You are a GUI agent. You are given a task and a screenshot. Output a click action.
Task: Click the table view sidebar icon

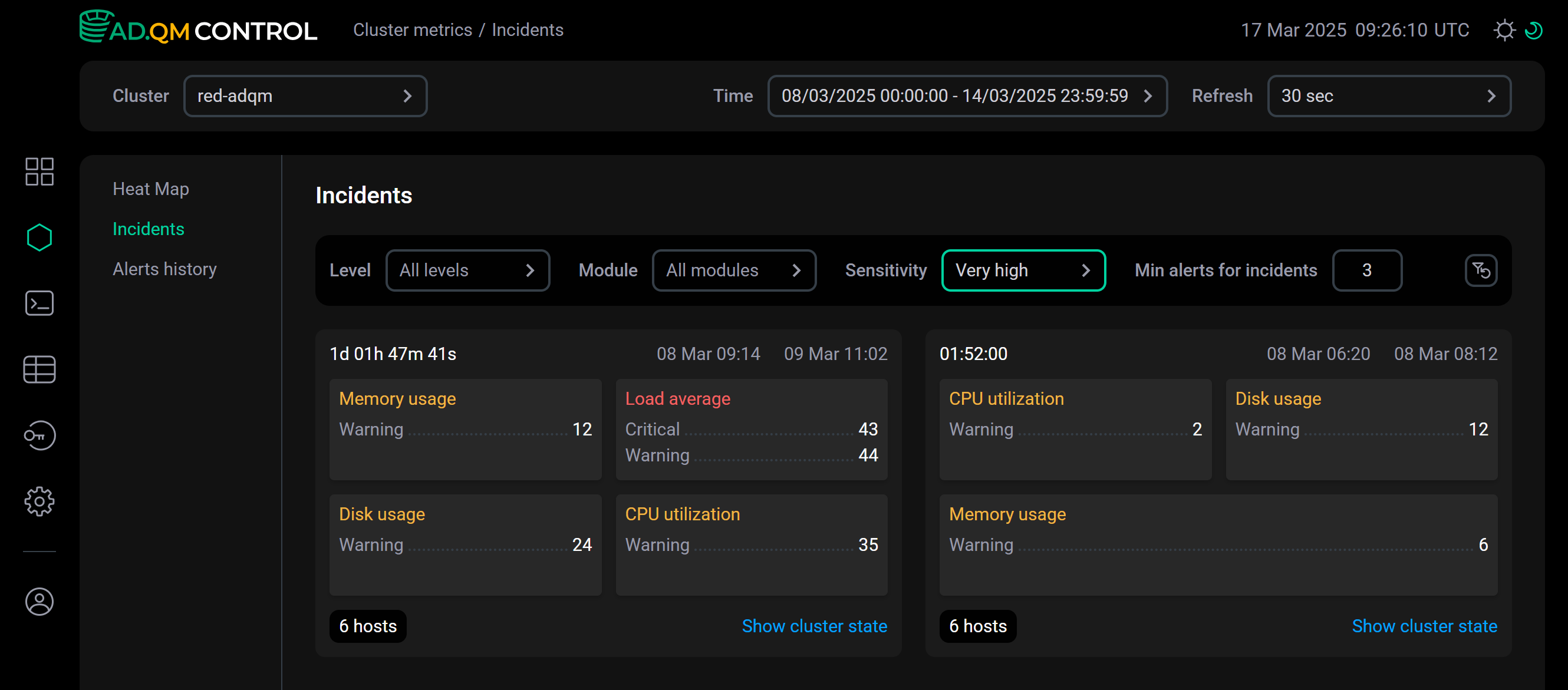pyautogui.click(x=39, y=369)
